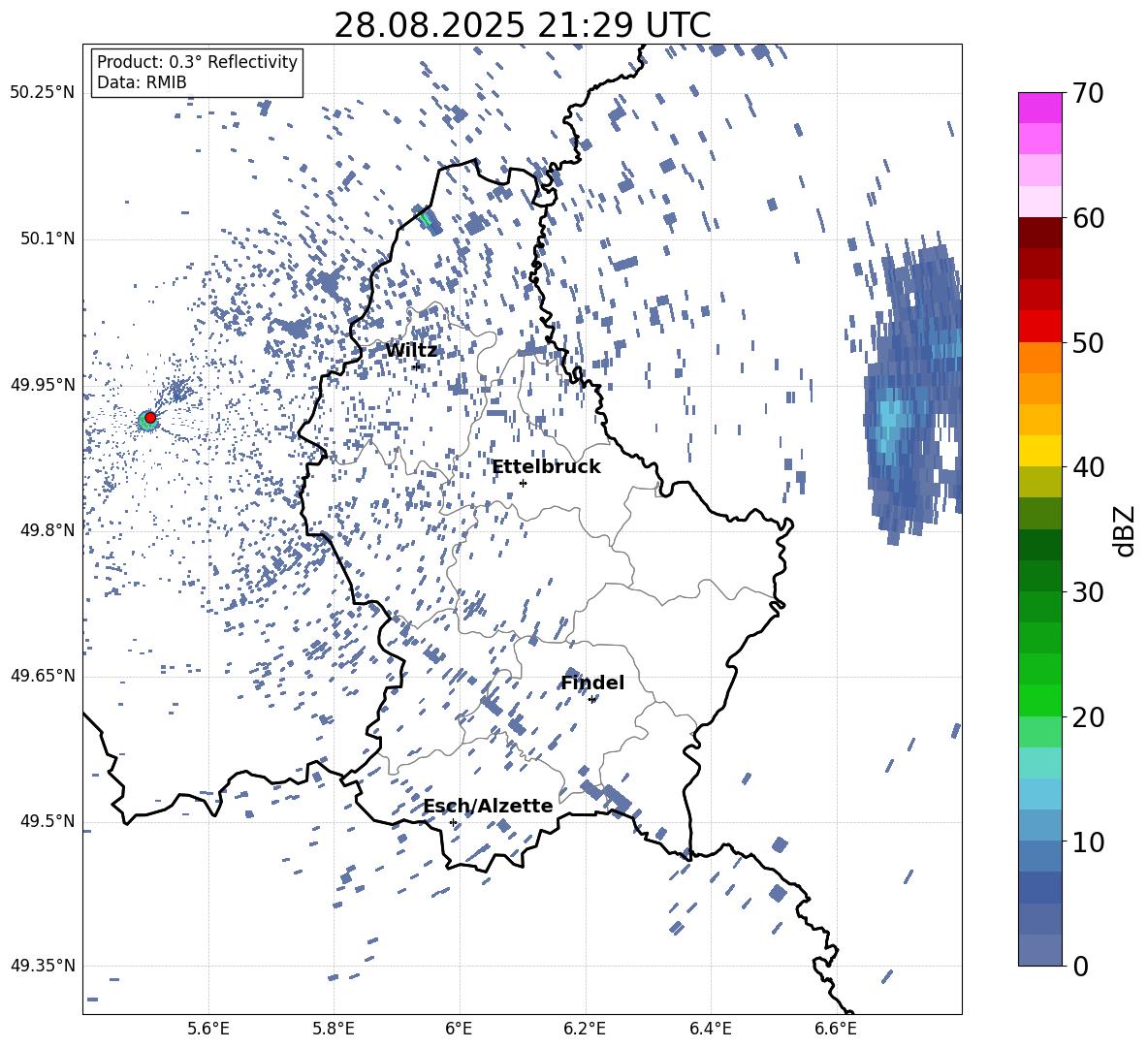Click the dBZ colorbar axis label
Viewport: 1148px width, 1048px height.
tap(1126, 530)
